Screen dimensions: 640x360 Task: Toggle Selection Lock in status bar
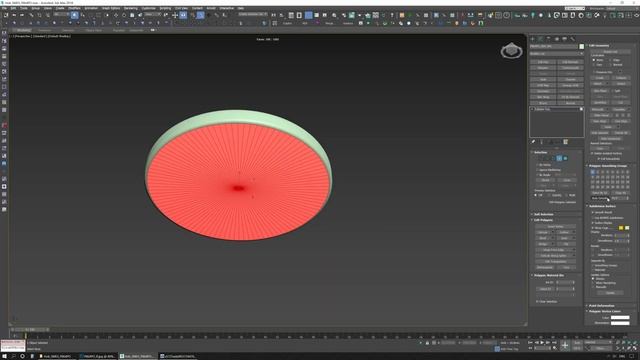coord(427,343)
